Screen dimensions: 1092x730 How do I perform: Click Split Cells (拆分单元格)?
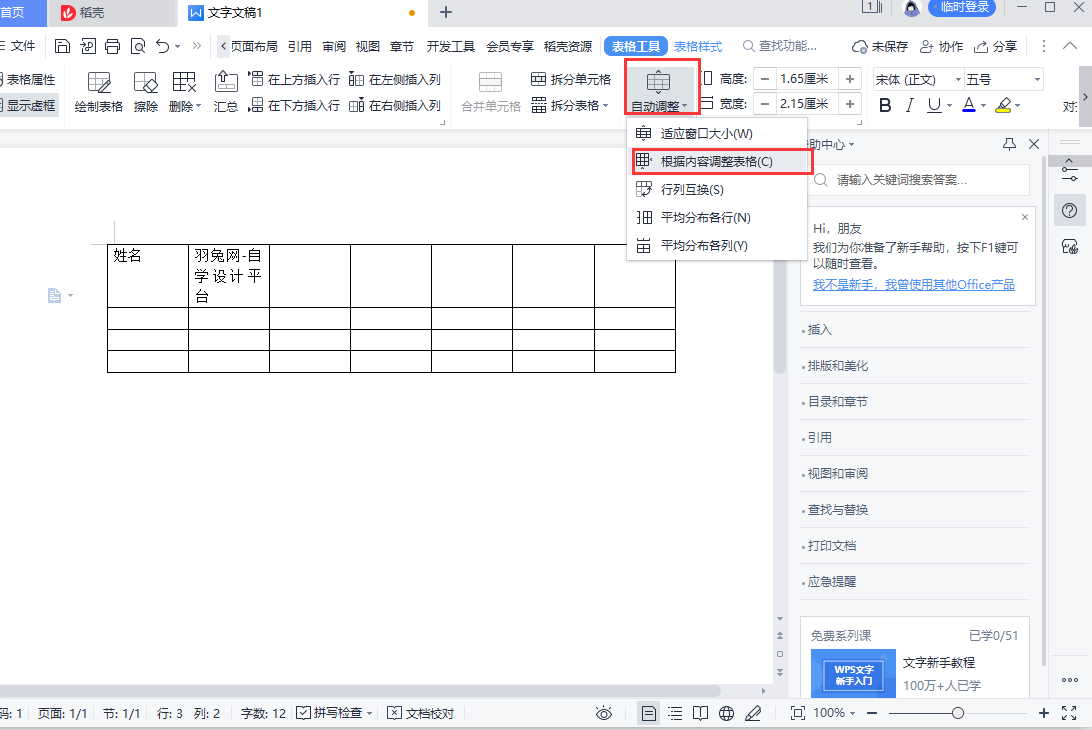[x=571, y=79]
